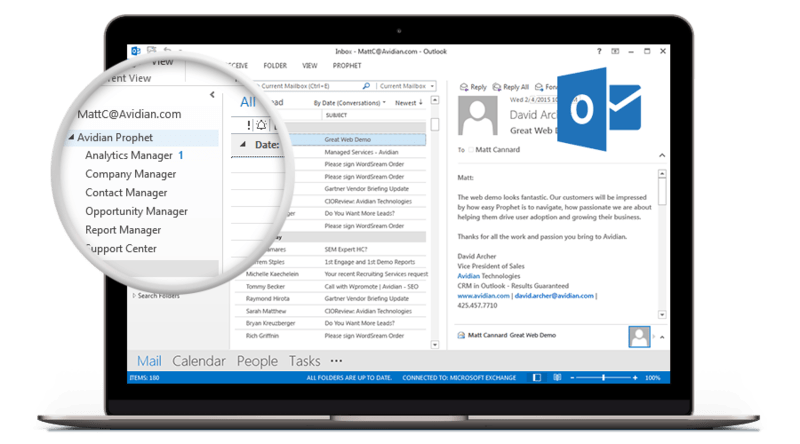Click the zoom slider handle
The image size is (800, 444).
point(604,378)
